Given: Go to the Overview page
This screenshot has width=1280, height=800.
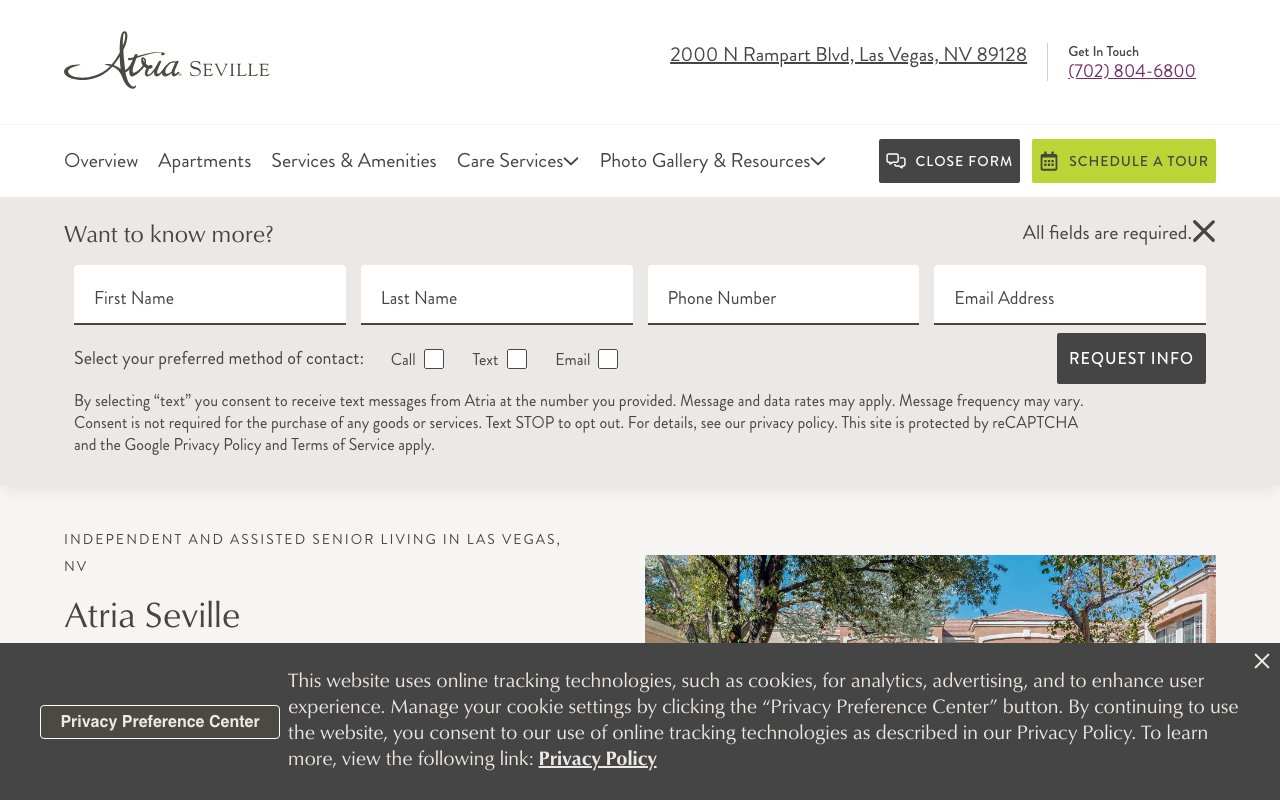Looking at the screenshot, I should click(x=101, y=161).
